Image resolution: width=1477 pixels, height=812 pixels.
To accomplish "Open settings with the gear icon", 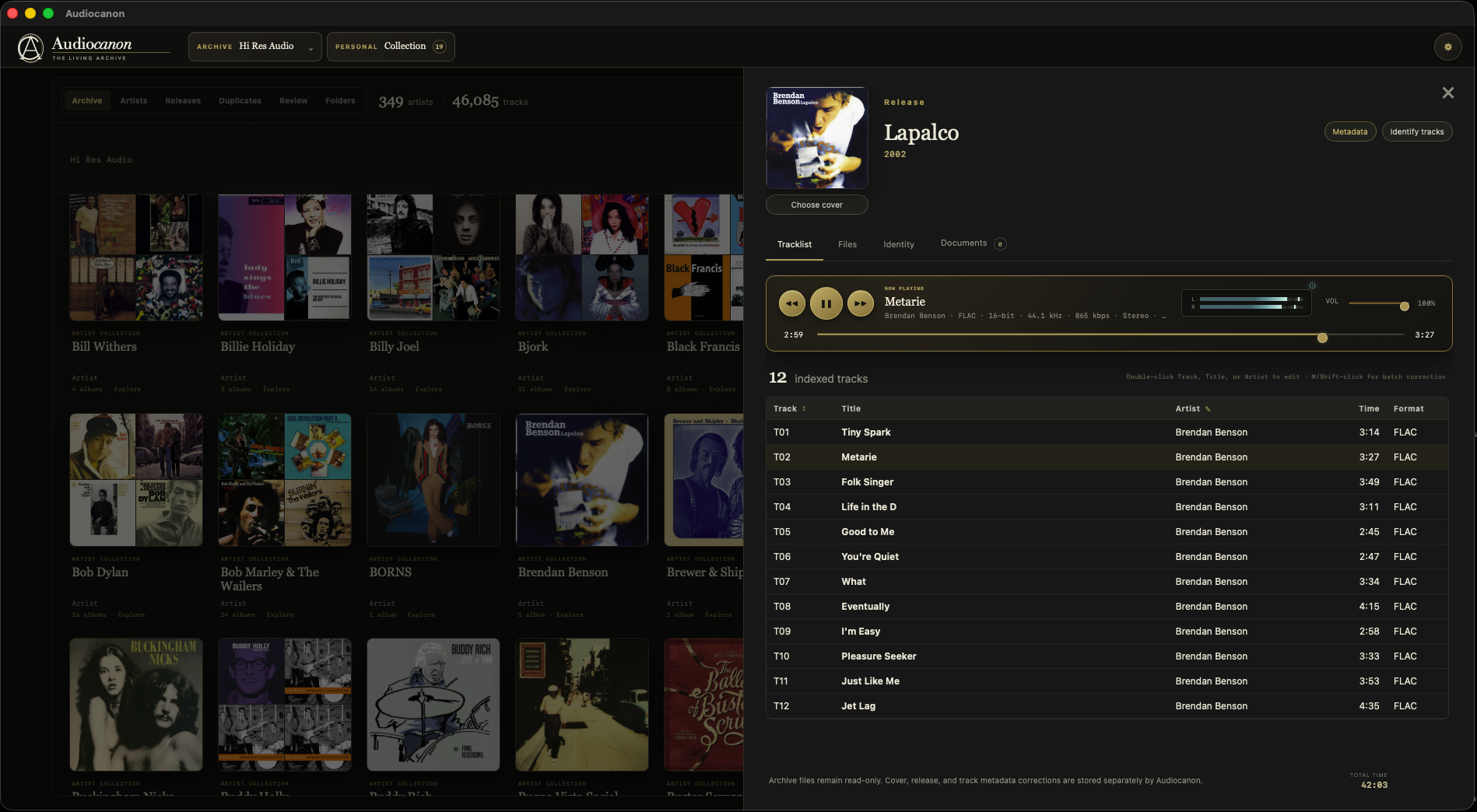I will point(1447,47).
